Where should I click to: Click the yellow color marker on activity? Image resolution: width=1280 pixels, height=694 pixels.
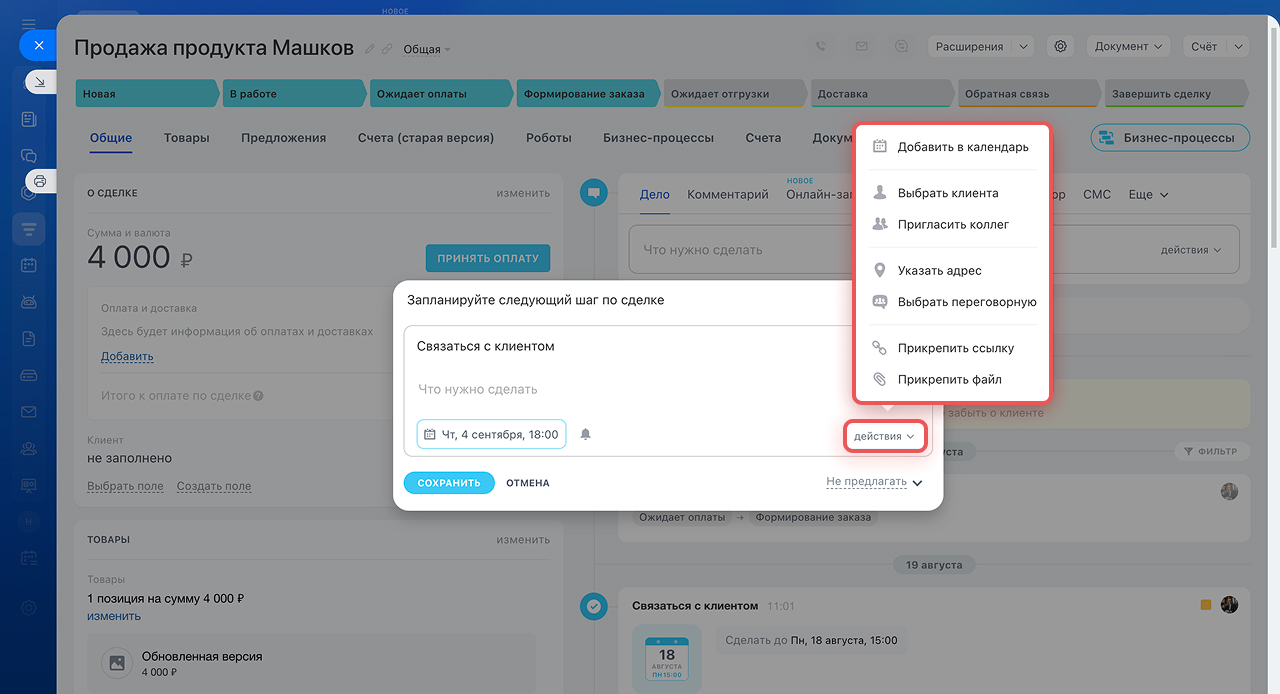[x=1206, y=605]
